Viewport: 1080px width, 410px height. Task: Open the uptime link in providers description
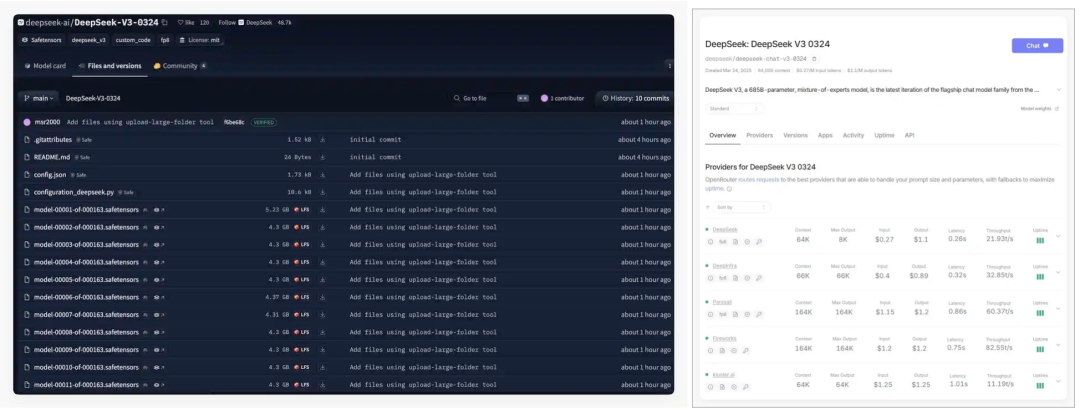(x=714, y=188)
